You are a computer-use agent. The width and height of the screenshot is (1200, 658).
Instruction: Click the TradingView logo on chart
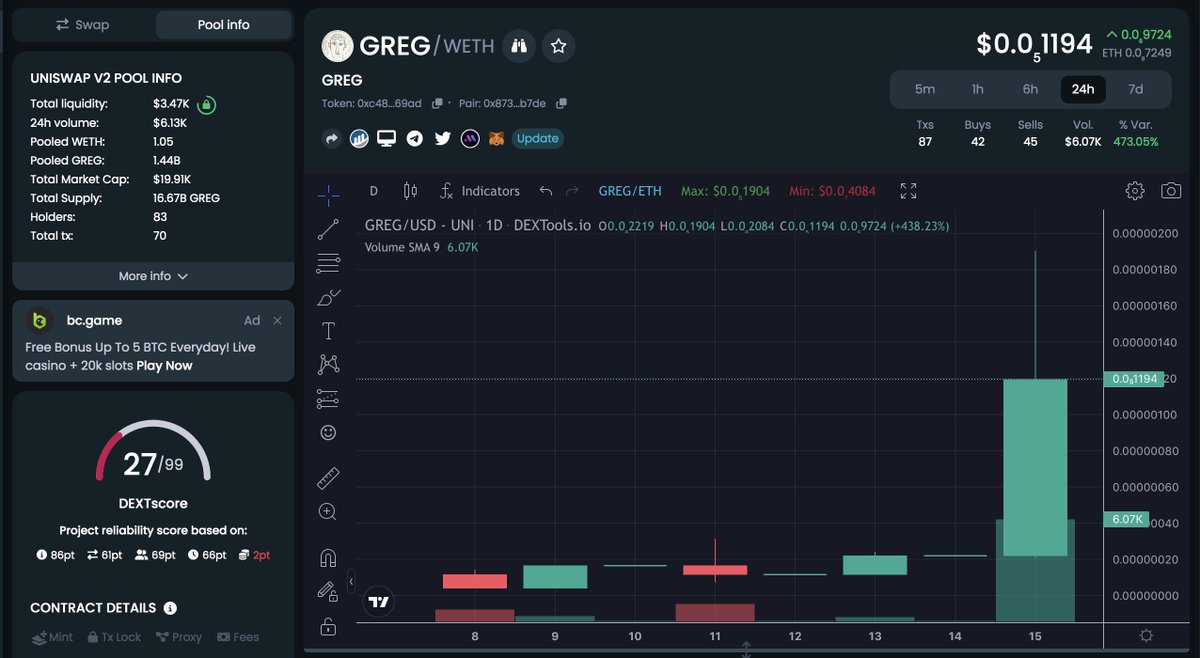click(x=379, y=602)
